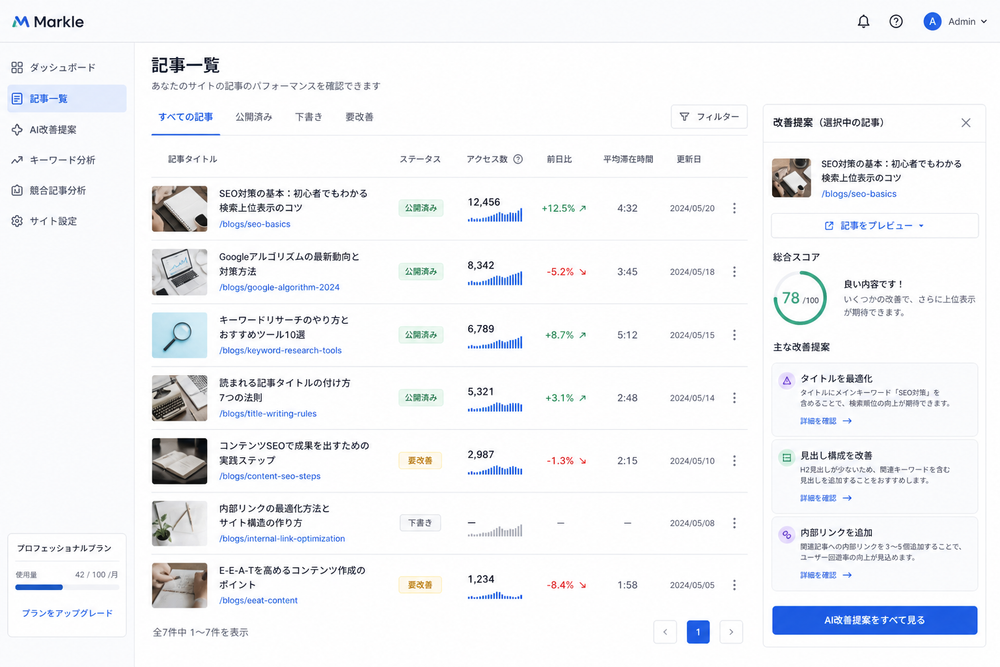This screenshot has width=1000, height=667.
Task: Open /blogs/content-seo-steps link
Action: click(270, 476)
